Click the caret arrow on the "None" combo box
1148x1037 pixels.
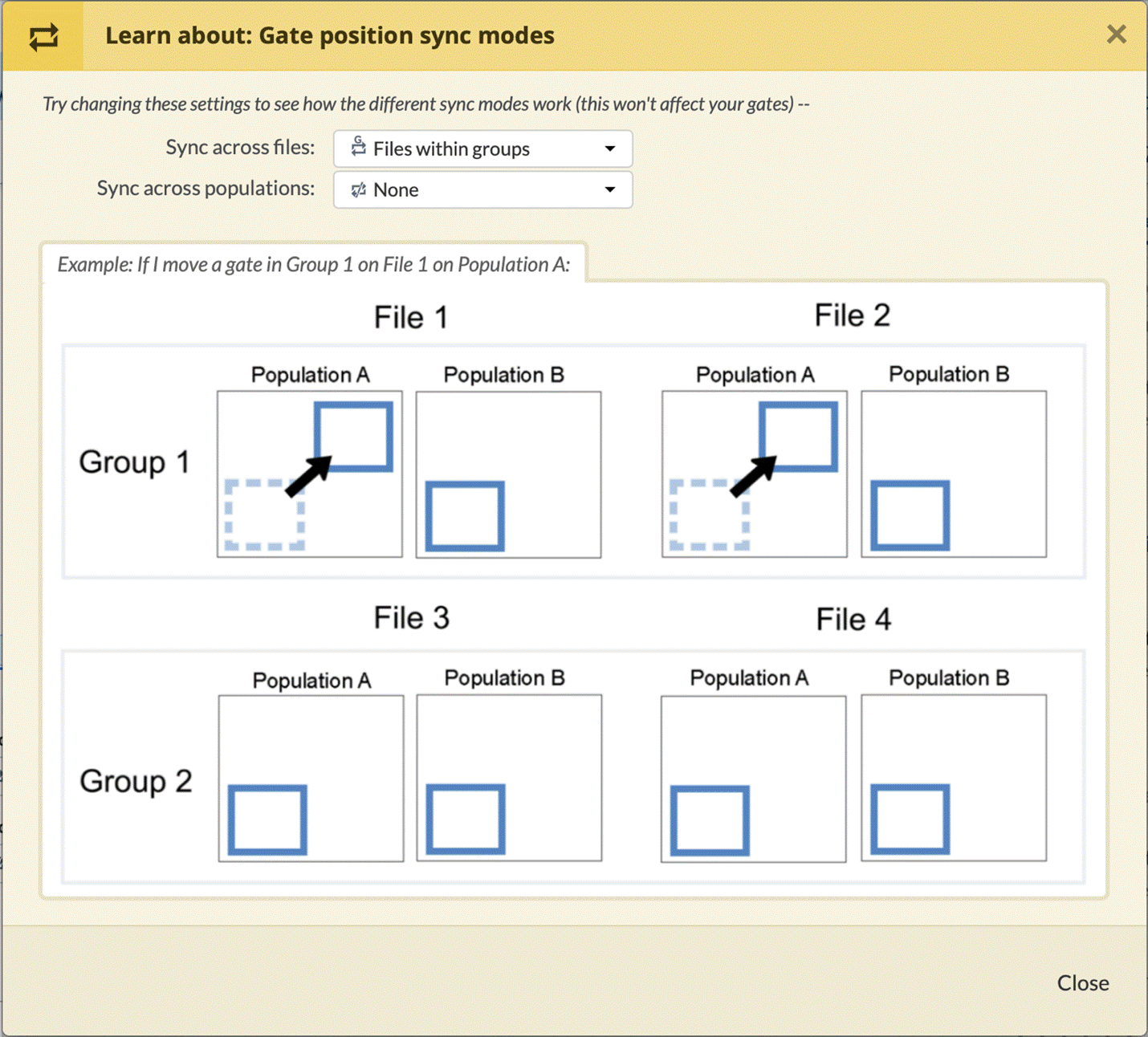[x=610, y=190]
